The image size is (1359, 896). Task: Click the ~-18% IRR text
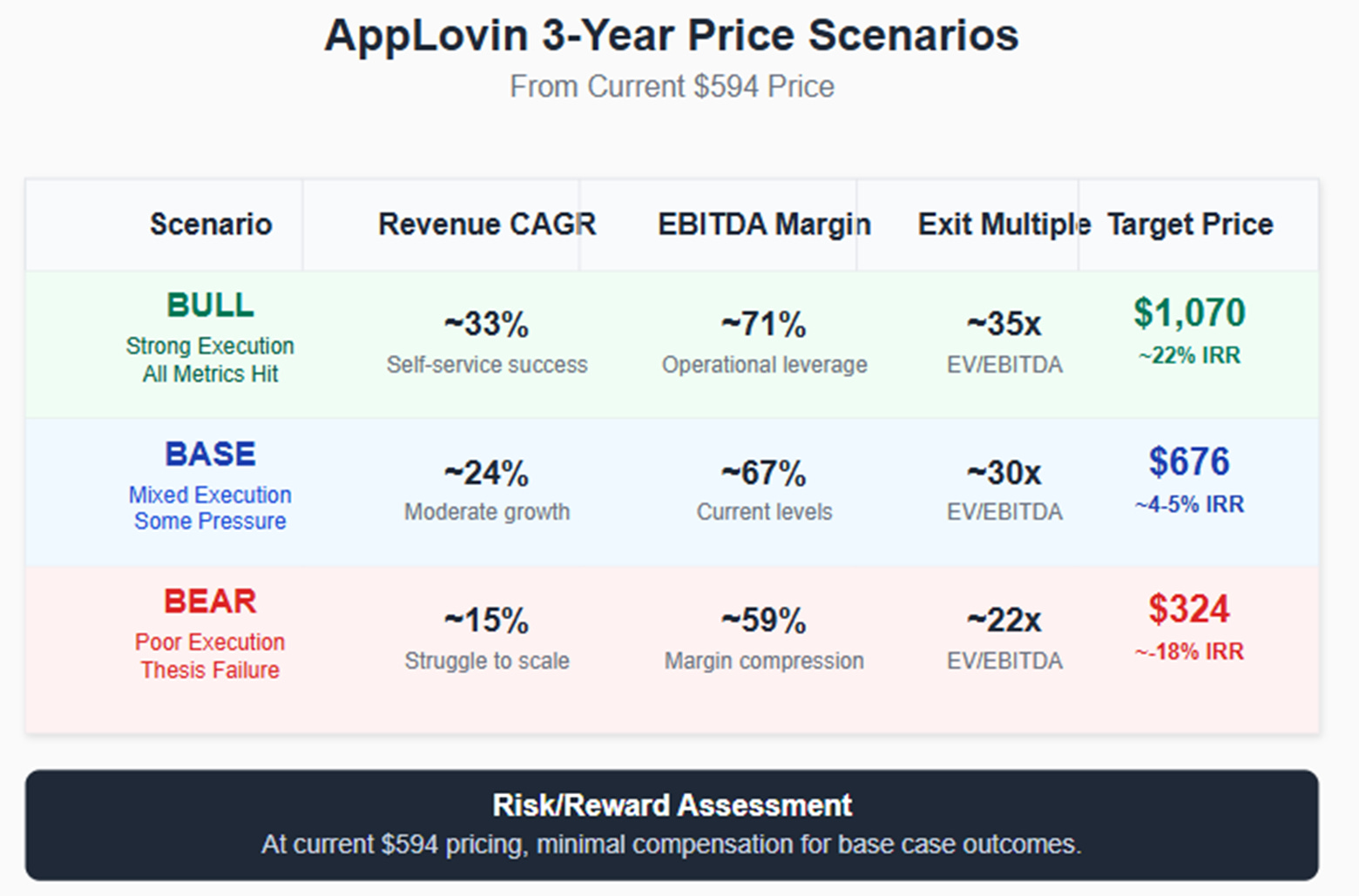[1189, 651]
